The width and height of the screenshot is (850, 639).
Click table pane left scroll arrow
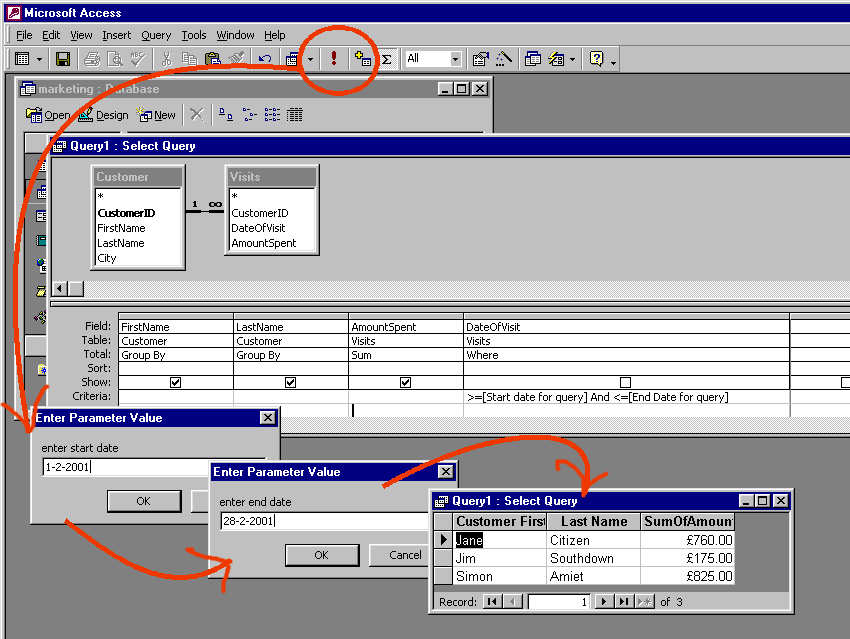pyautogui.click(x=60, y=289)
